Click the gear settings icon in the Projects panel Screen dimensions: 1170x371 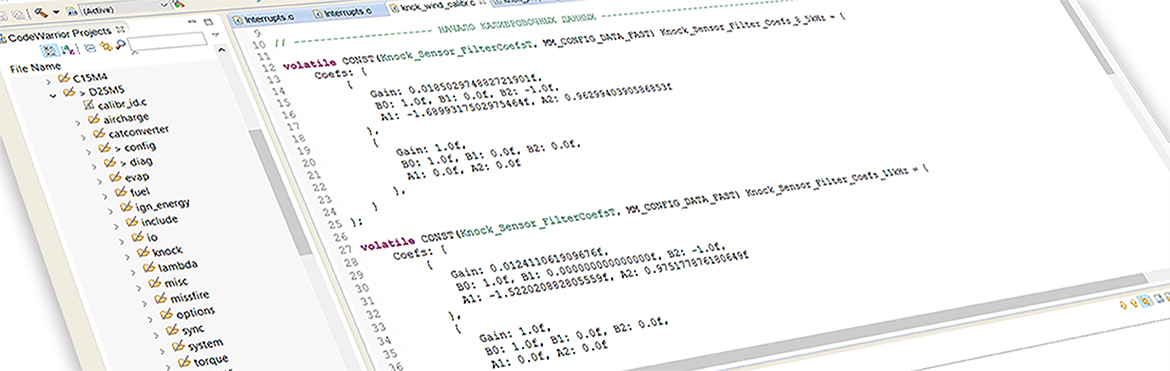point(106,46)
